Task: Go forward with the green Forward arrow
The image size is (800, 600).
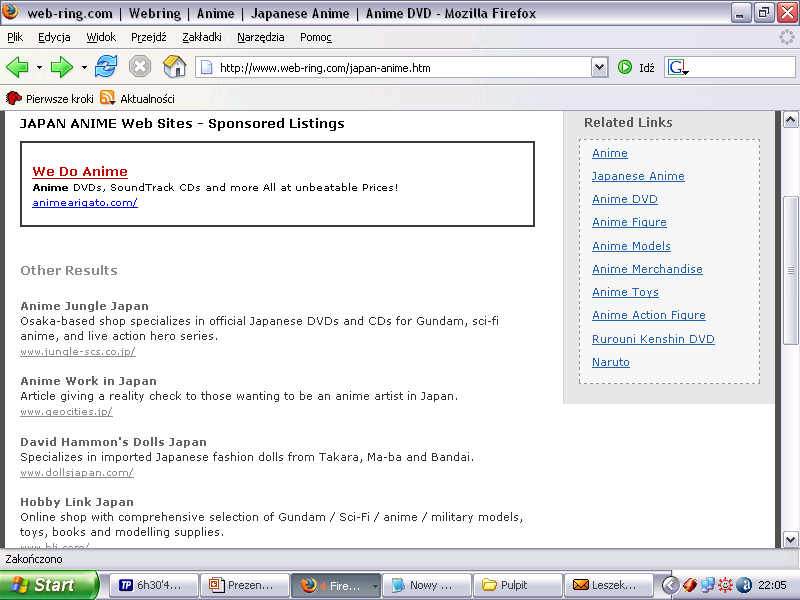Action: 62,67
